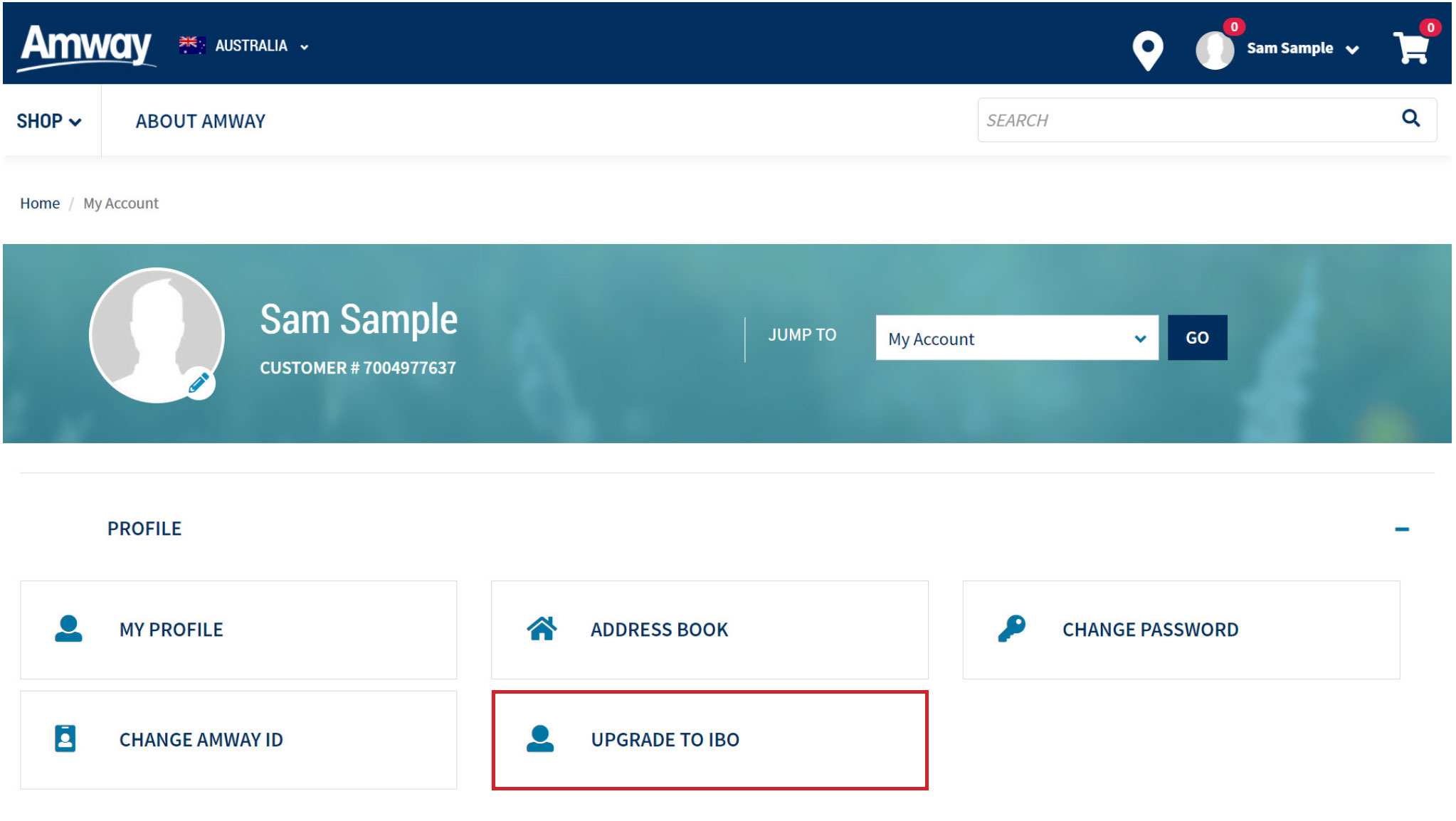Edit profile photo with pencil icon
Screen dimensions: 1456x821
pyautogui.click(x=199, y=384)
